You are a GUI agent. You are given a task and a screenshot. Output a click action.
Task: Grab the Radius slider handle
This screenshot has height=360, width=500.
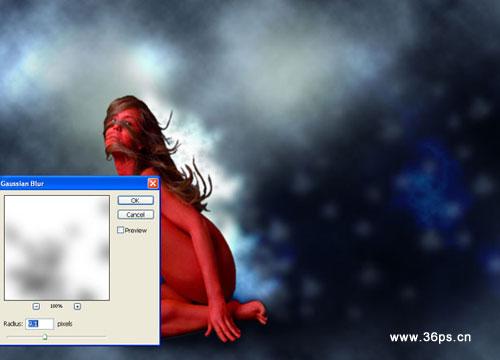(45, 337)
